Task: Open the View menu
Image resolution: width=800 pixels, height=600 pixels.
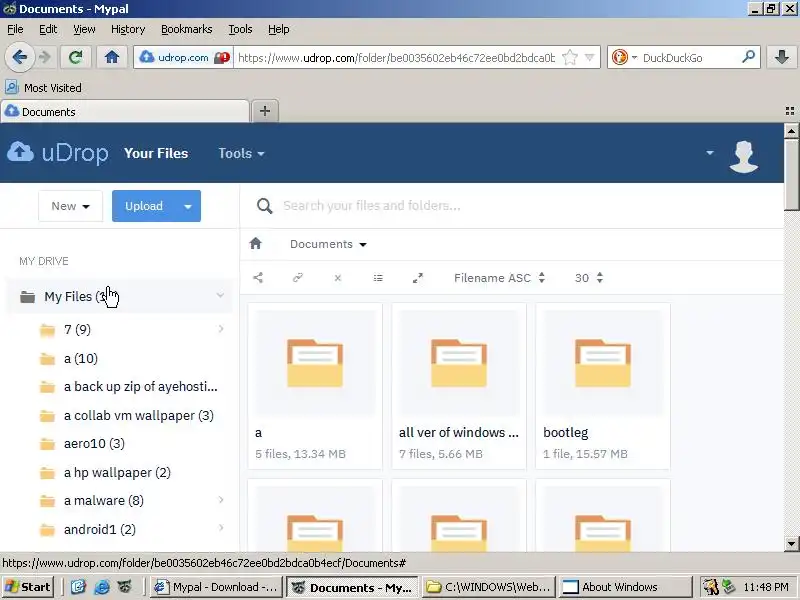Action: pos(84,29)
